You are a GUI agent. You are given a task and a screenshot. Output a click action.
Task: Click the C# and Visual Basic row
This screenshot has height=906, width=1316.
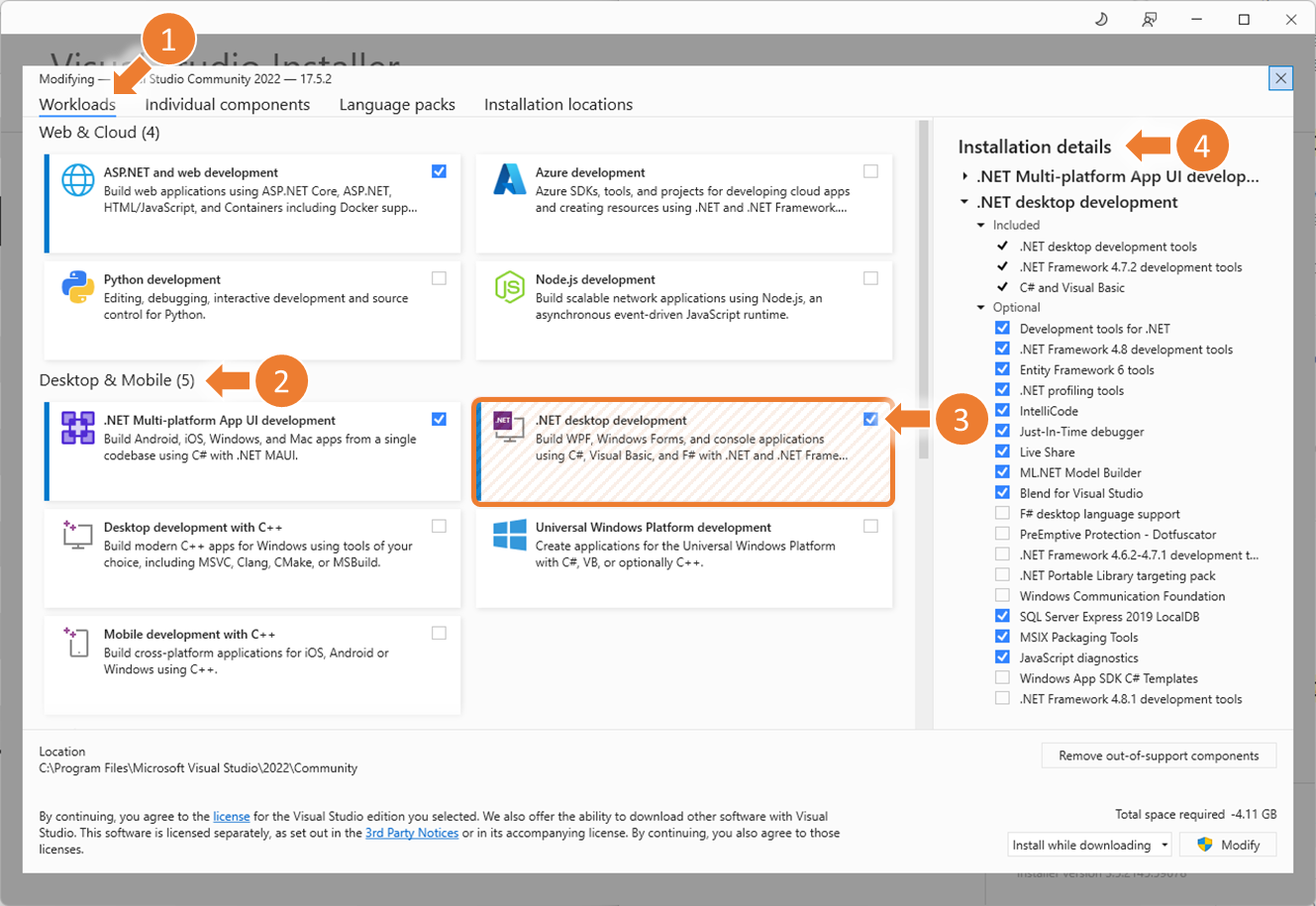(x=1071, y=287)
